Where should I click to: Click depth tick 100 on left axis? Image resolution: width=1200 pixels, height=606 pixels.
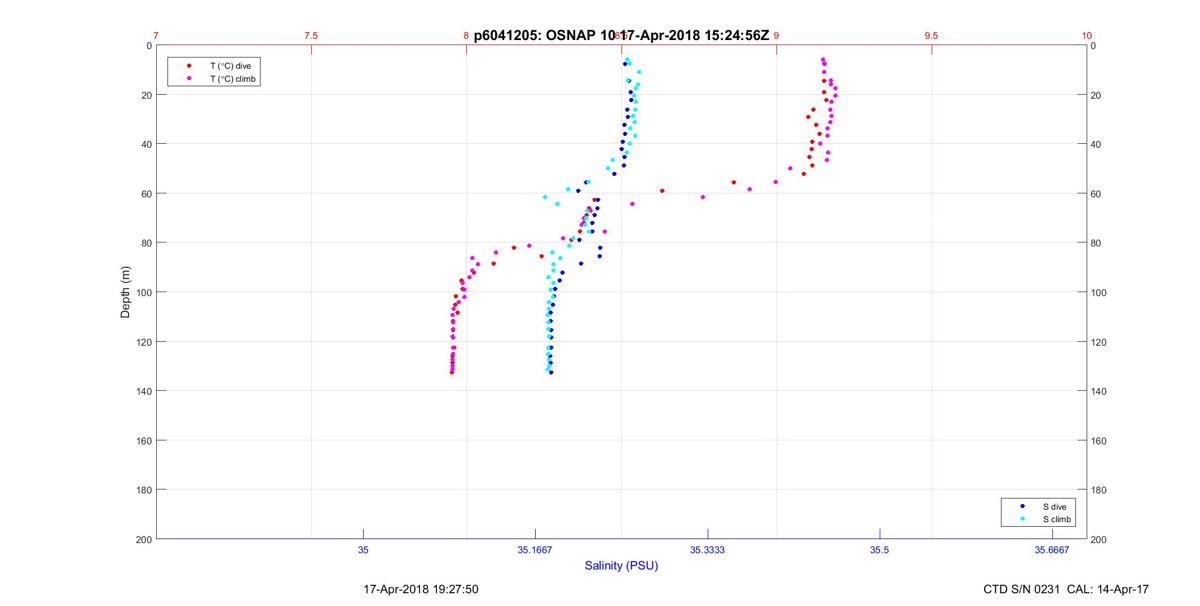click(143, 292)
